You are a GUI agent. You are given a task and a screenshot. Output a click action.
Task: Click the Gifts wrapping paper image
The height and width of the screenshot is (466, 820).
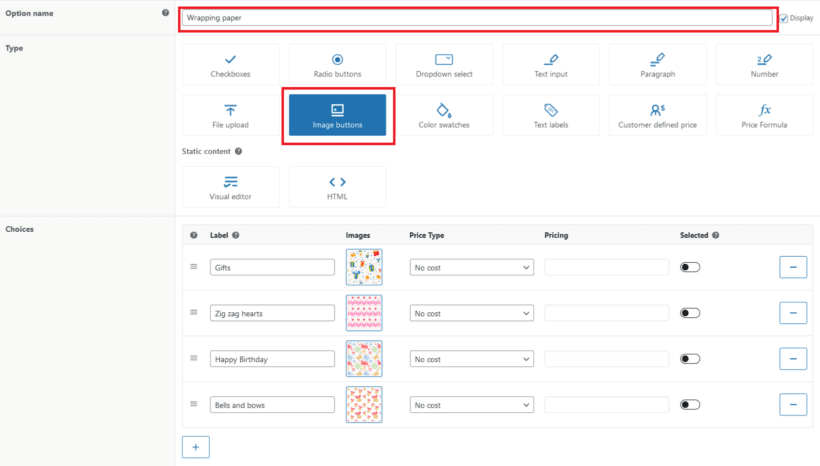[364, 267]
